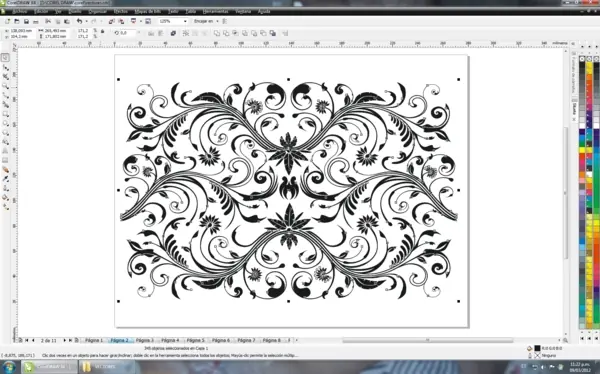Click the Undo arrow icon
Screen dimensions: 600x374
click(79, 21)
